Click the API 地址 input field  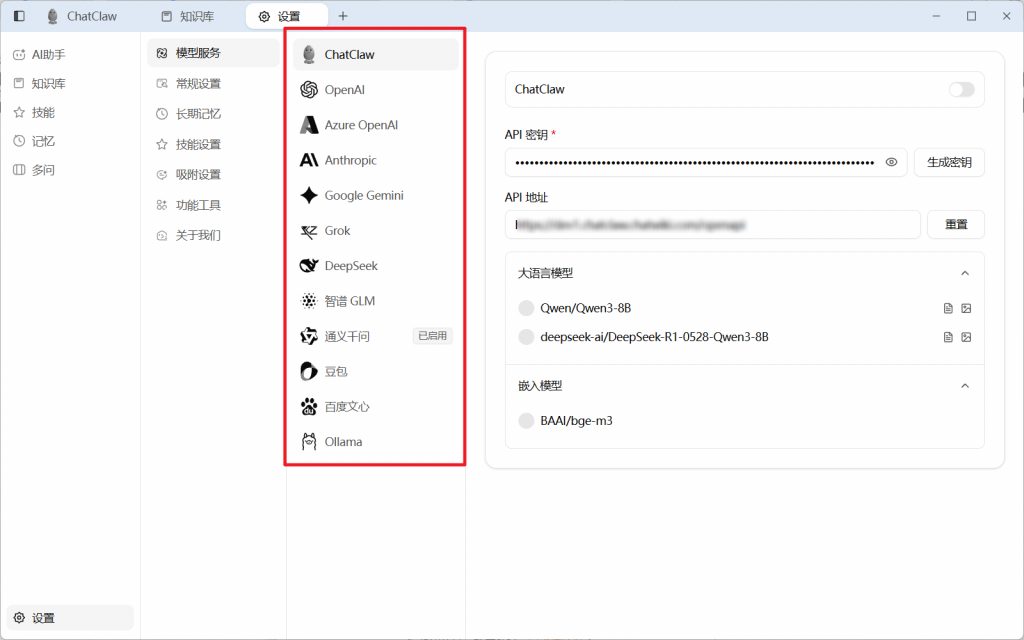coord(712,225)
